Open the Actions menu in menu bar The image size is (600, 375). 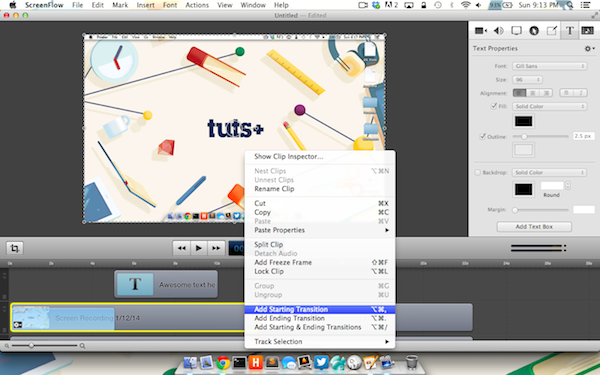(x=197, y=5)
